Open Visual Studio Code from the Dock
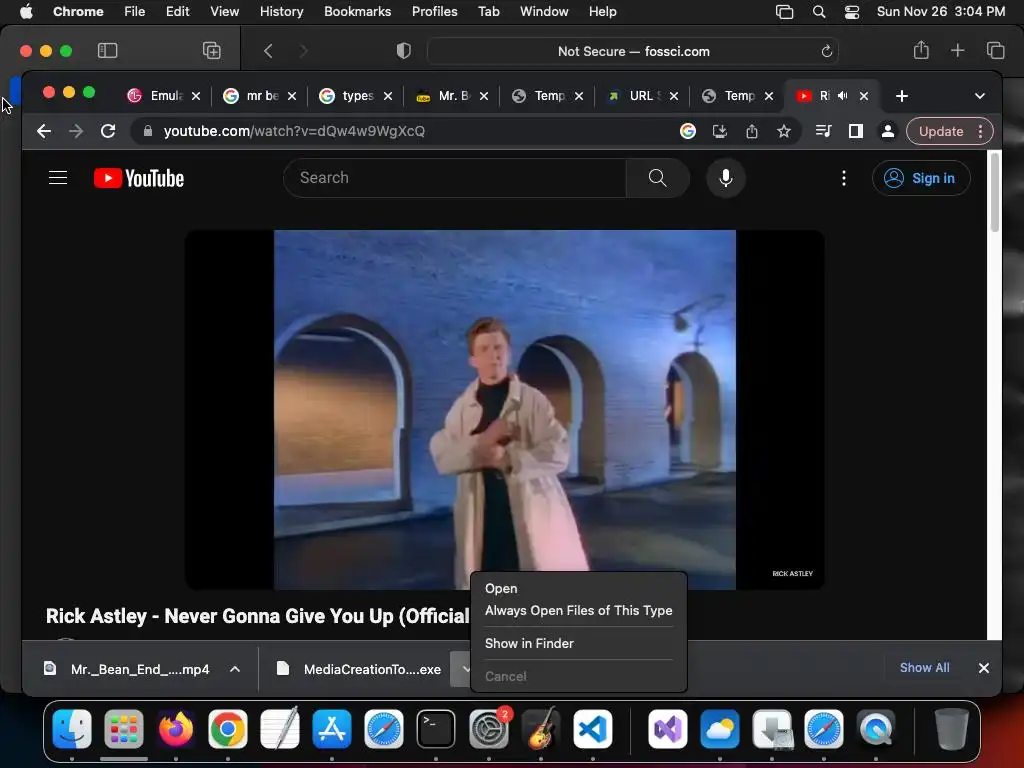This screenshot has width=1024, height=768. click(x=592, y=729)
